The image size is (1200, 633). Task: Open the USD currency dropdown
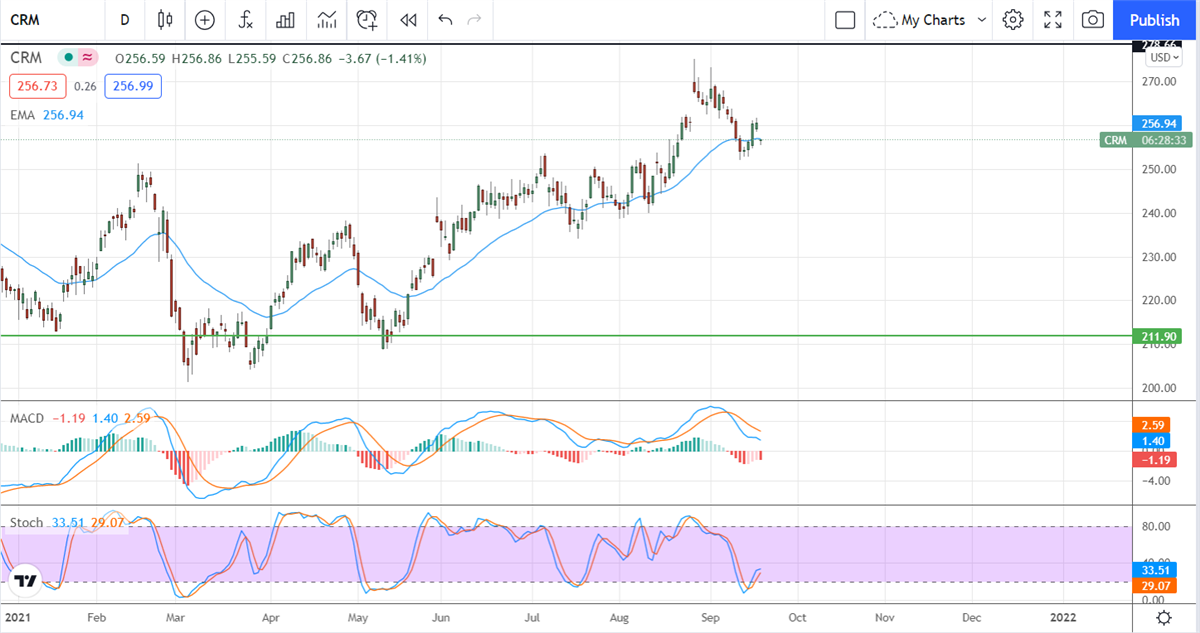(x=1164, y=58)
